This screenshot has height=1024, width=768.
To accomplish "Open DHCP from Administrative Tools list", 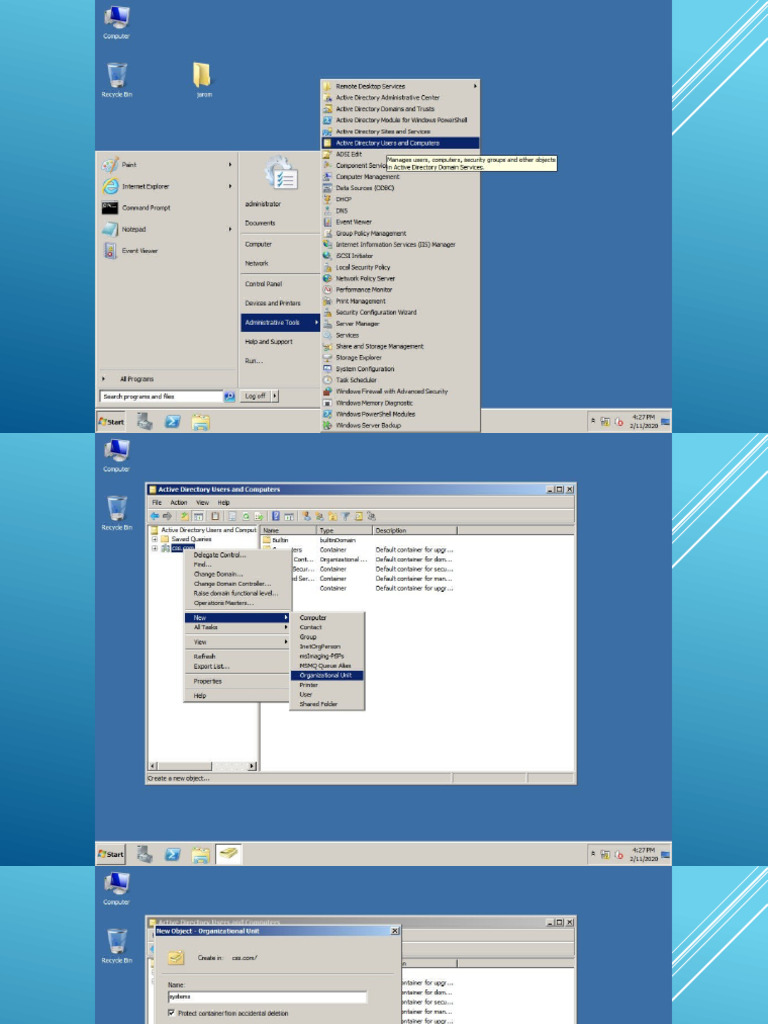I will click(x=343, y=199).
